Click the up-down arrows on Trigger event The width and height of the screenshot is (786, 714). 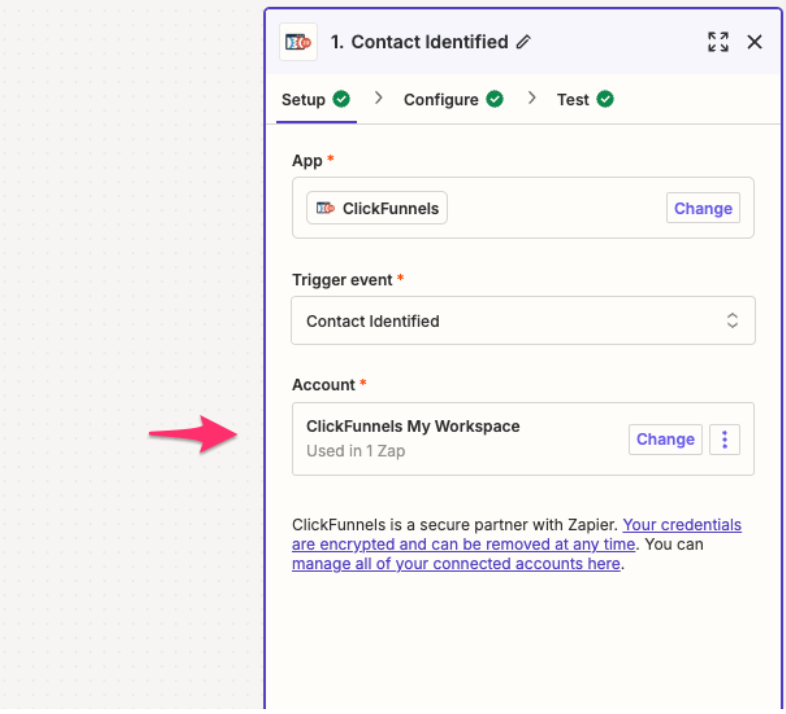(x=732, y=321)
